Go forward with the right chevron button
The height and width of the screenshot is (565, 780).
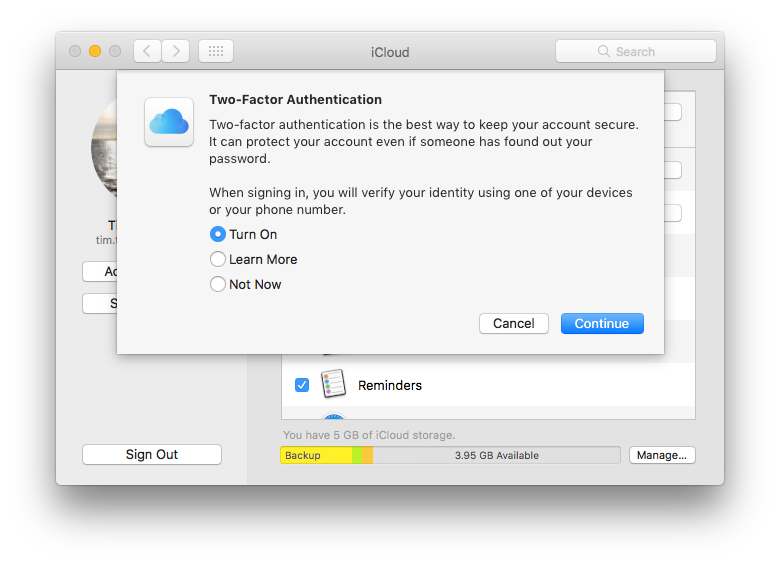pyautogui.click(x=176, y=51)
